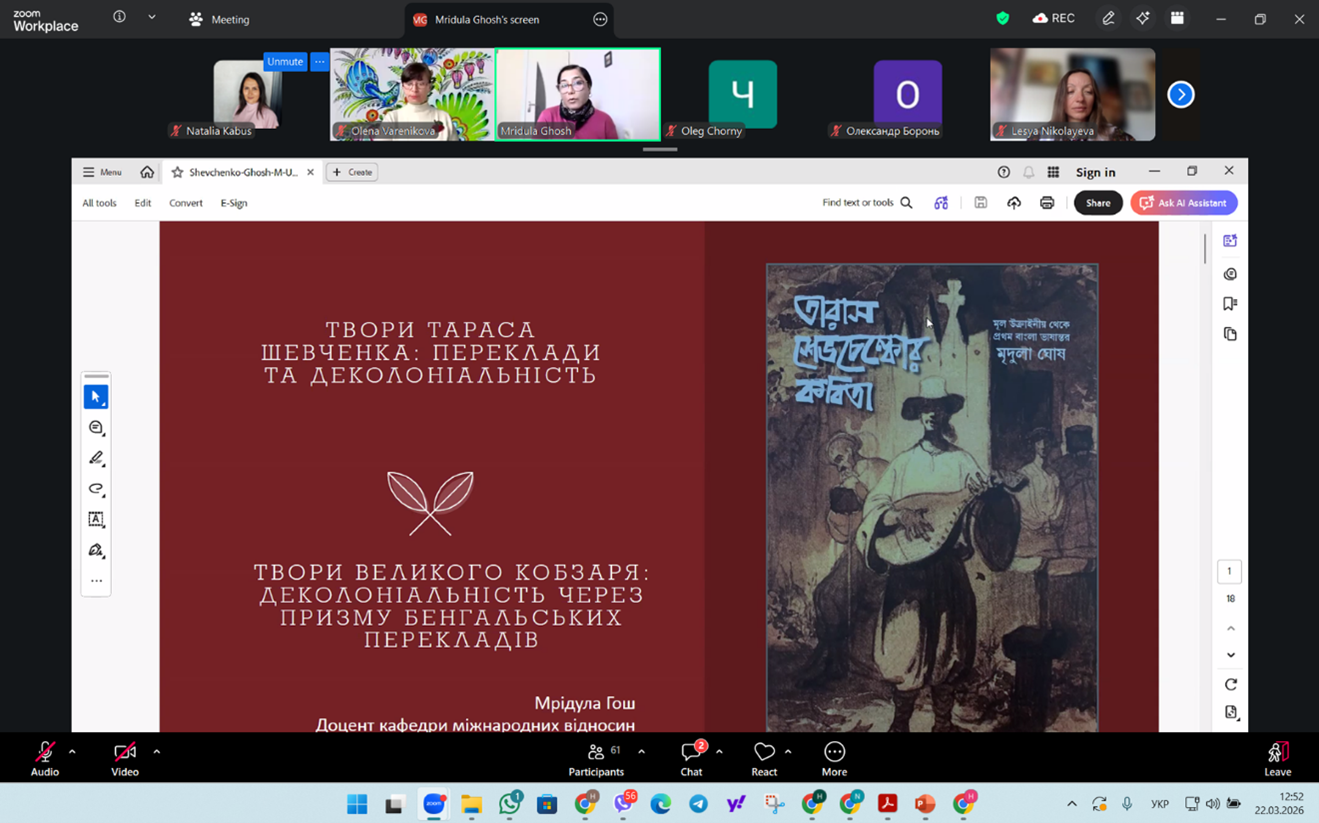Expand the Audio options chevron
This screenshot has height=823, width=1319.
[x=72, y=751]
